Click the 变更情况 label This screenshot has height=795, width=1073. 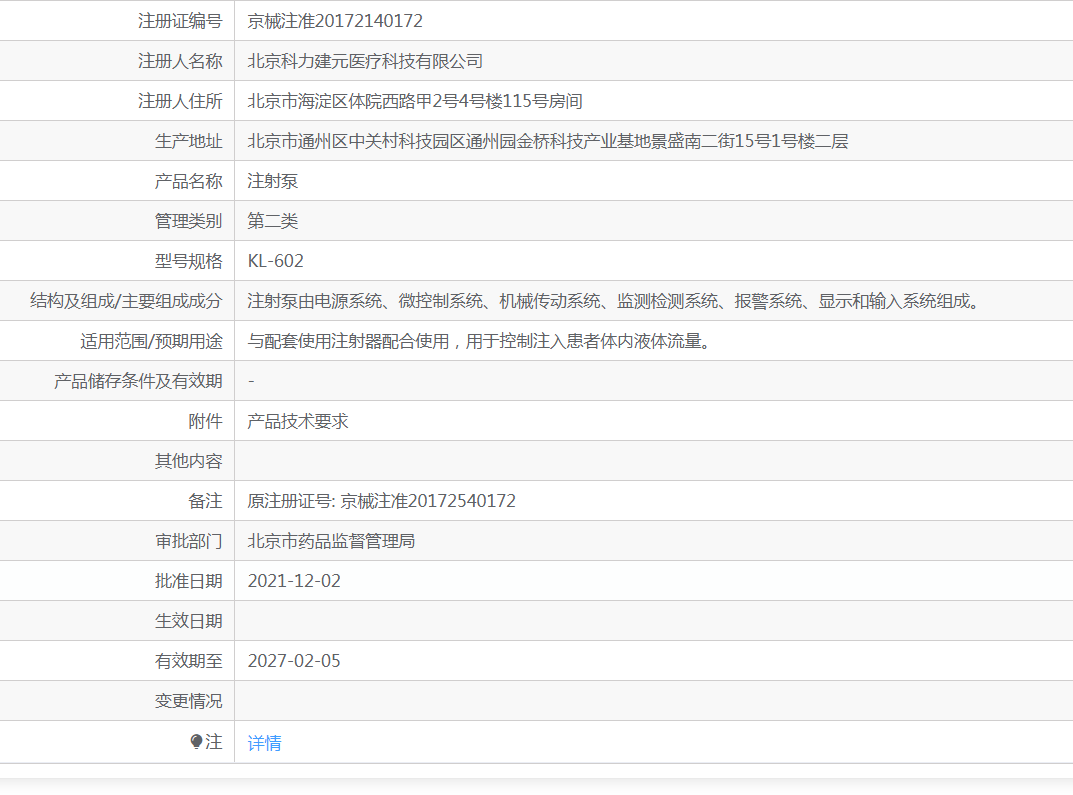pyautogui.click(x=188, y=701)
